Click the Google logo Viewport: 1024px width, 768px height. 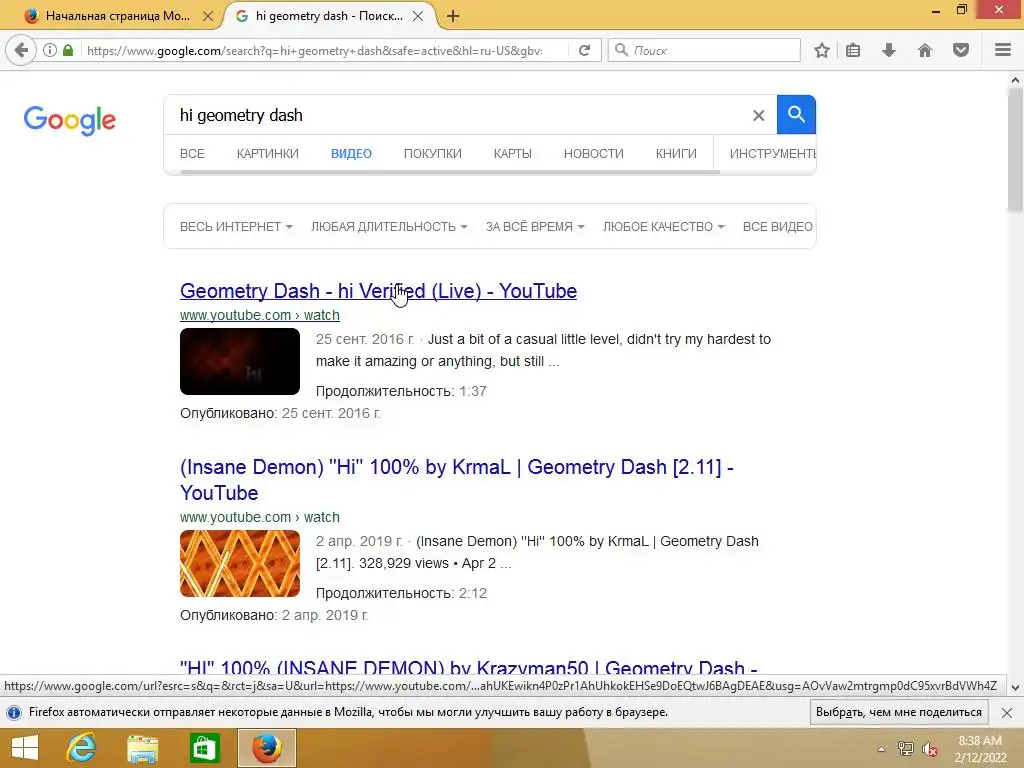(70, 120)
